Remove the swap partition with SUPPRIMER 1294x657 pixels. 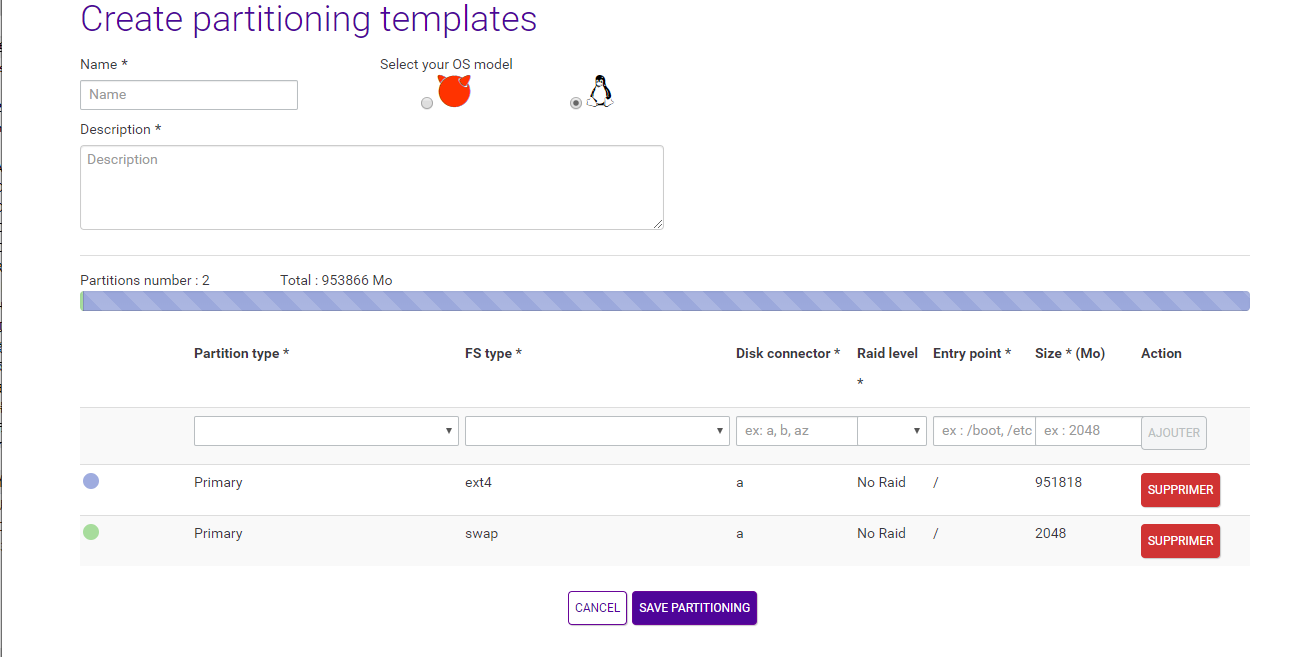click(1180, 541)
